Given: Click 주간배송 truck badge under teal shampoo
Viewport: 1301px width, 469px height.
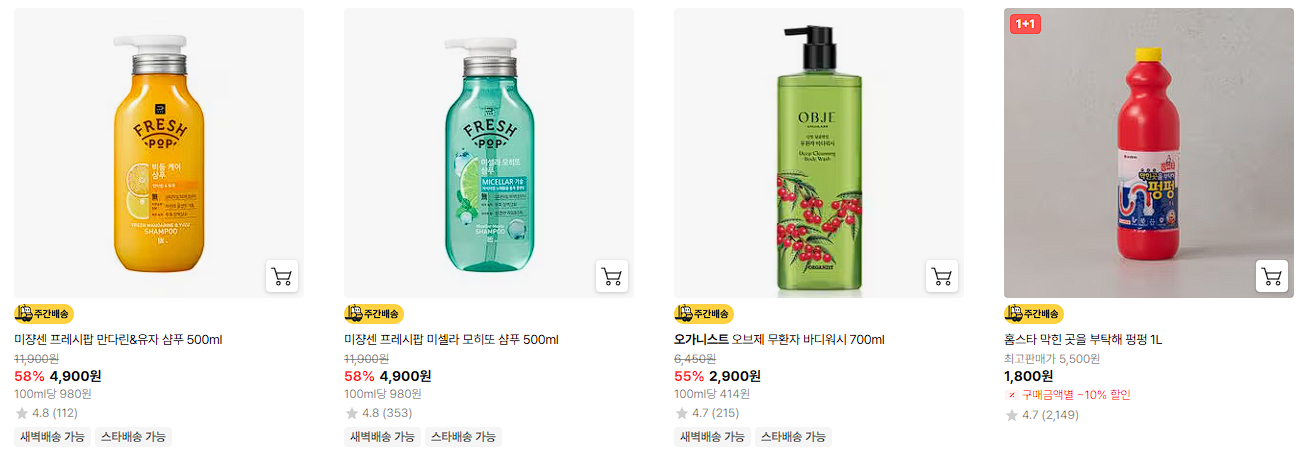Looking at the screenshot, I should 374,314.
